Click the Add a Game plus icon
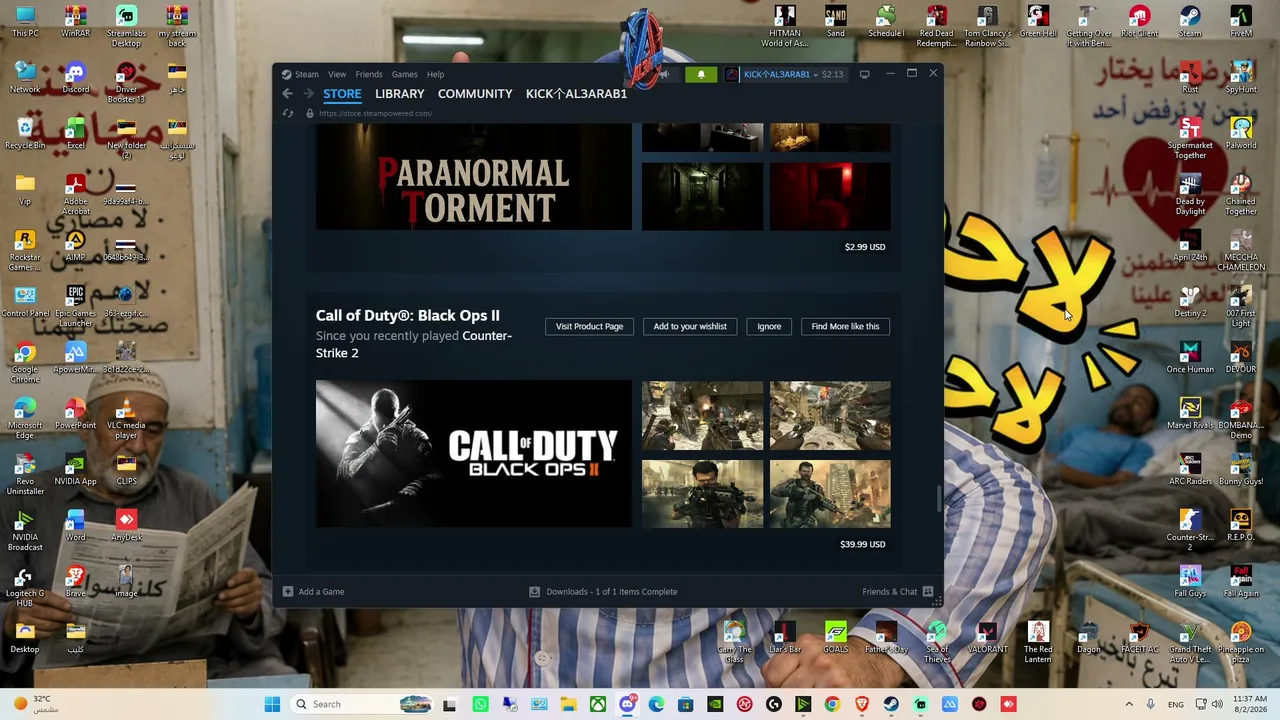The height and width of the screenshot is (720, 1280). 288,592
